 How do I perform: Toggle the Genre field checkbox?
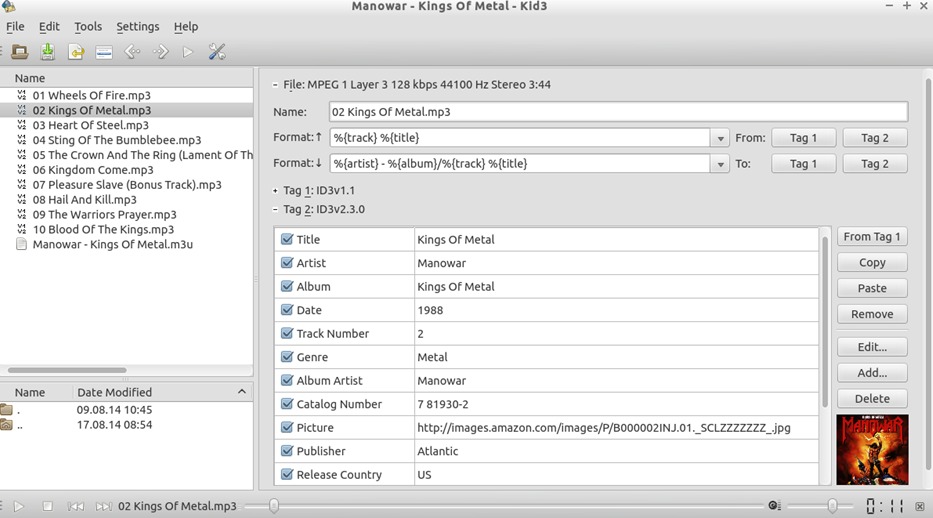(287, 356)
